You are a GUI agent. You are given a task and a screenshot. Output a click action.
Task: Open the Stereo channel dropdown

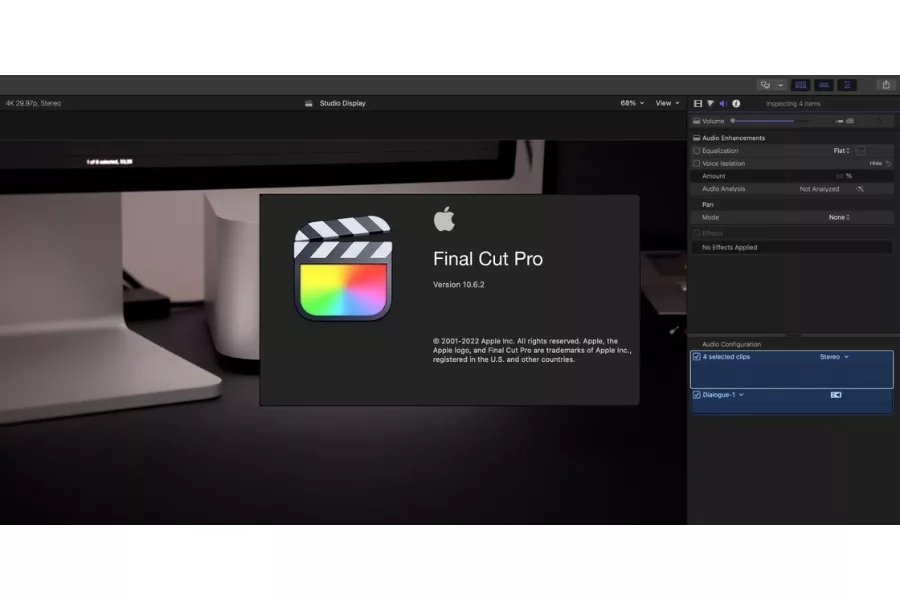[x=834, y=357]
